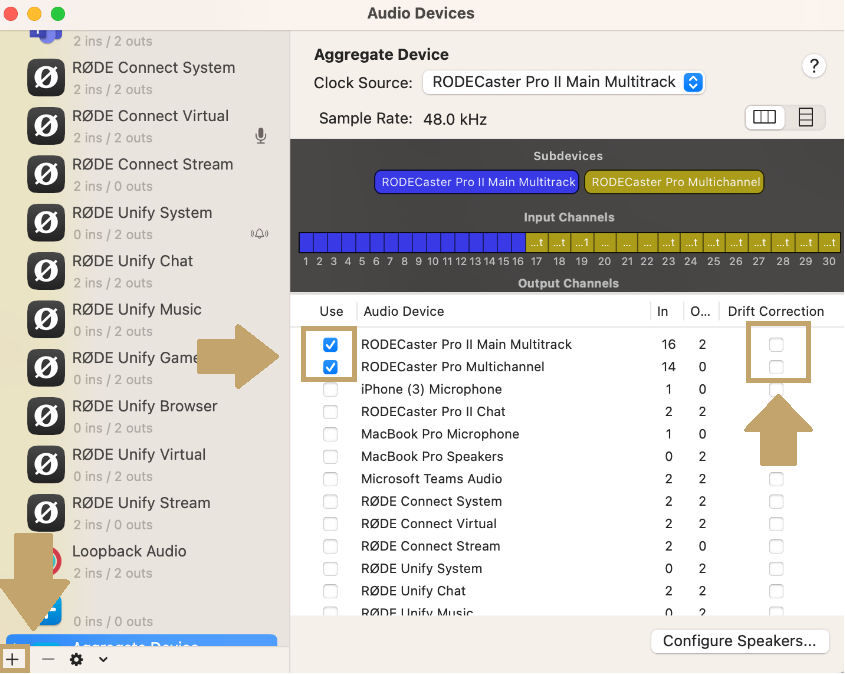This screenshot has height=674, width=845.
Task: Open help with the question mark button
Action: point(814,66)
